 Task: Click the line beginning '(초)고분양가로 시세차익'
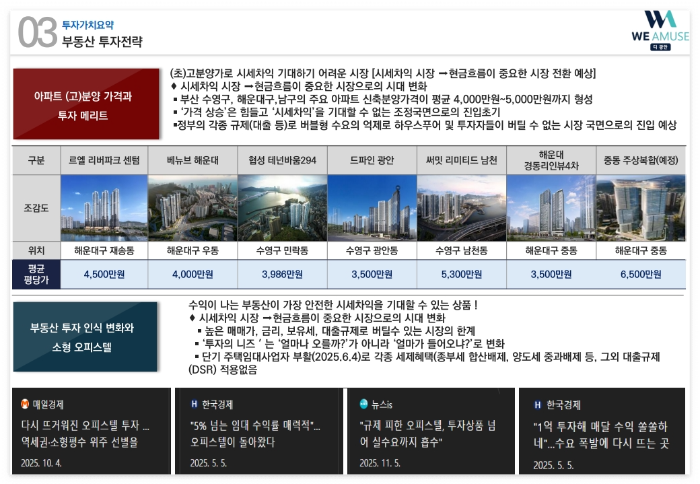click(383, 73)
